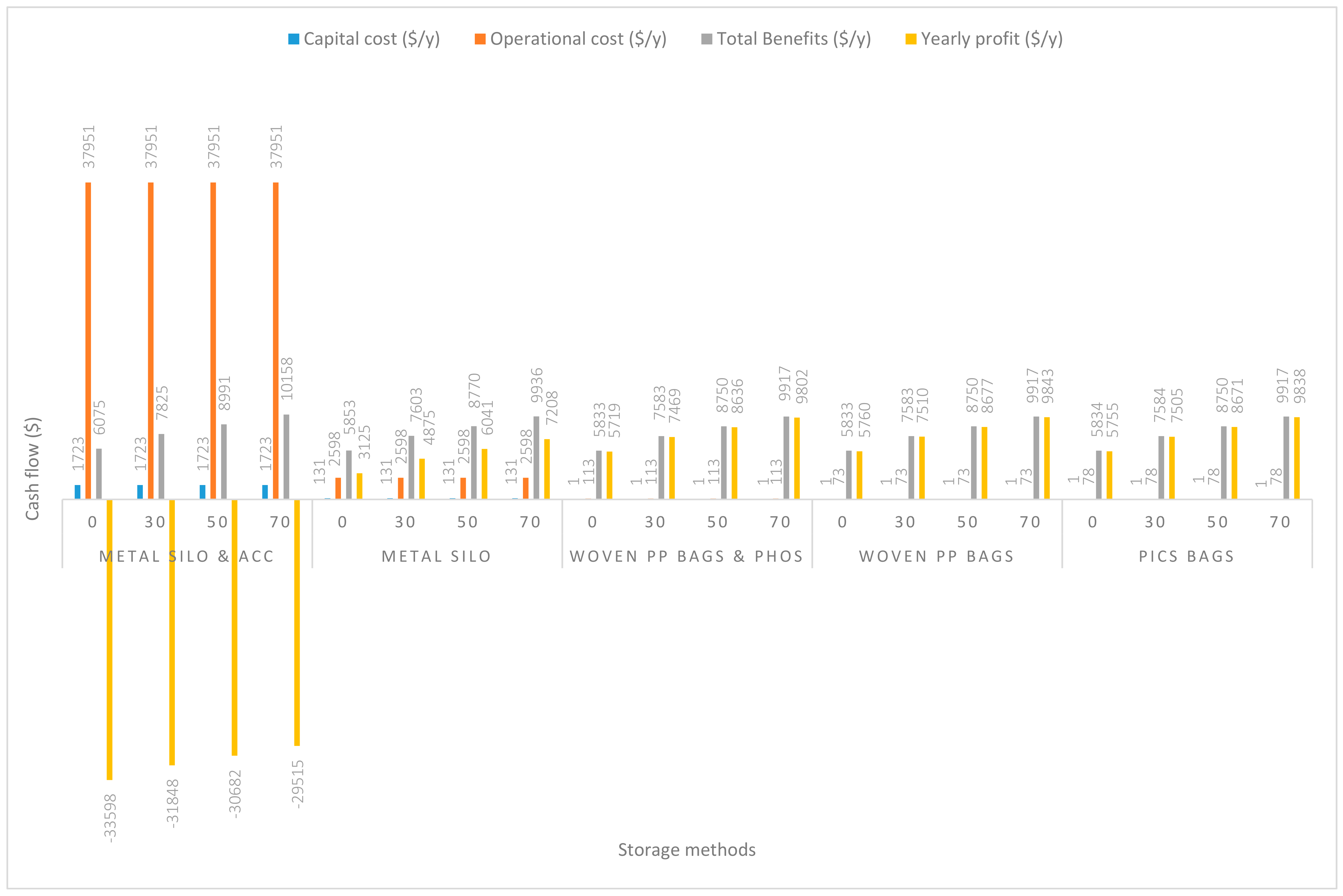Select the 10158 data label

click(287, 378)
